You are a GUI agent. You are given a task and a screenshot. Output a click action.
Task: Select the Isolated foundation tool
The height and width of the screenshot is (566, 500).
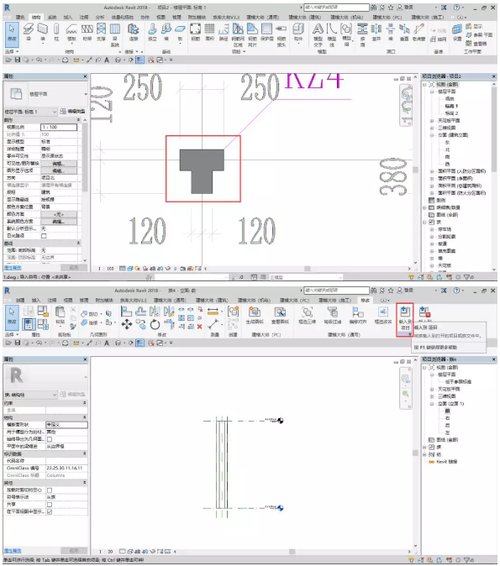(153, 32)
